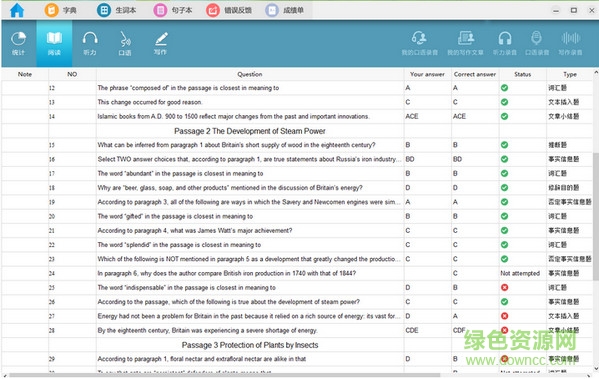Minimize the application window

pyautogui.click(x=556, y=11)
